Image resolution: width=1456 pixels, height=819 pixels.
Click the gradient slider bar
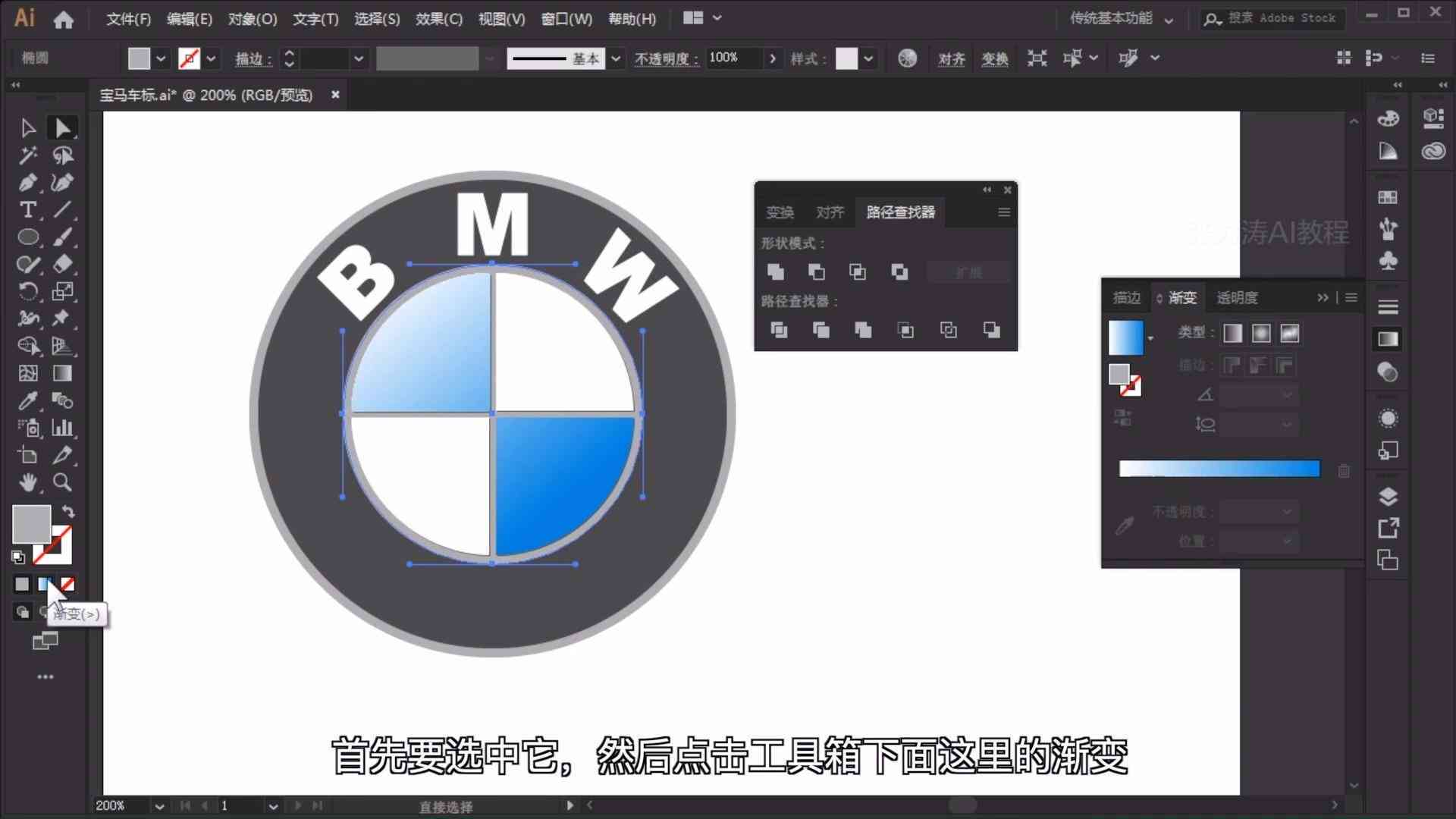pyautogui.click(x=1219, y=469)
